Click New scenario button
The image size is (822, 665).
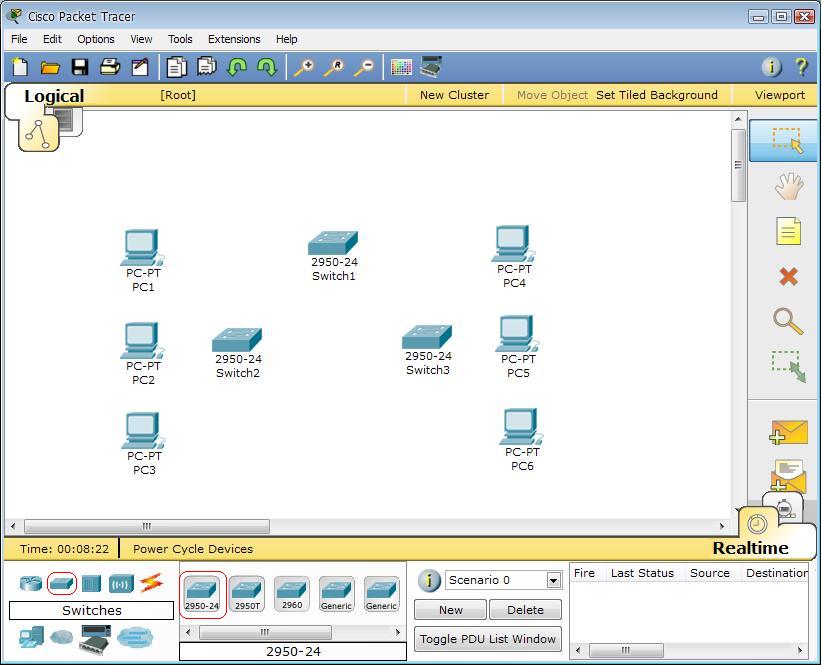[450, 610]
